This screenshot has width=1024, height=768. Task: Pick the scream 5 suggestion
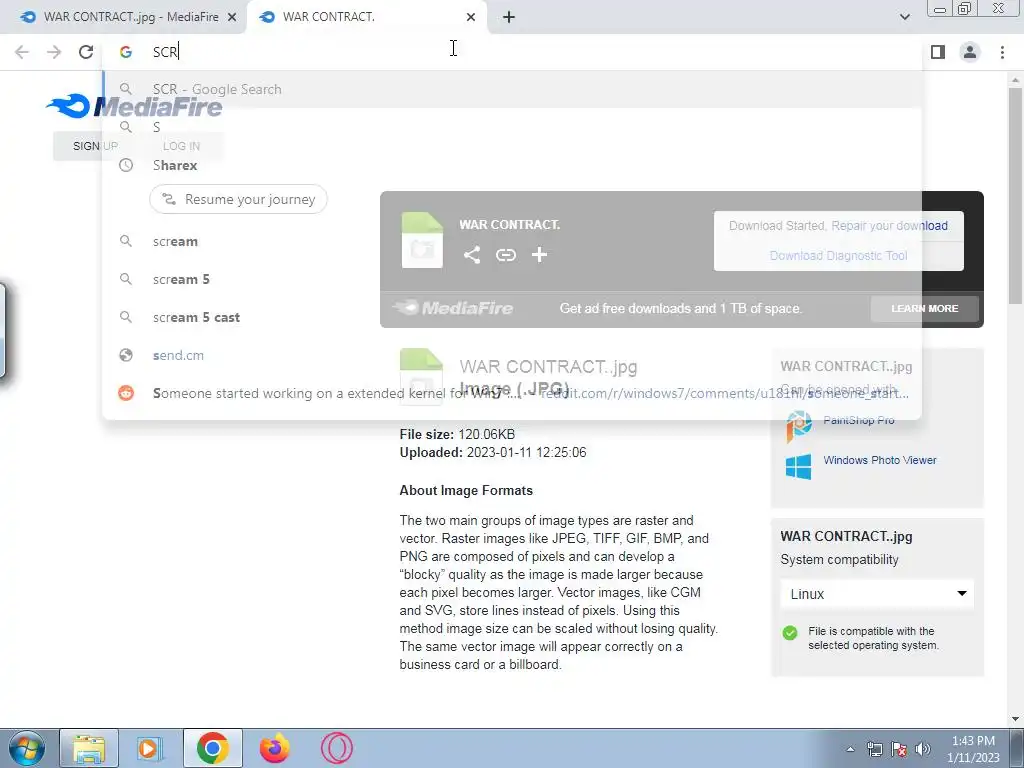[x=512, y=279]
